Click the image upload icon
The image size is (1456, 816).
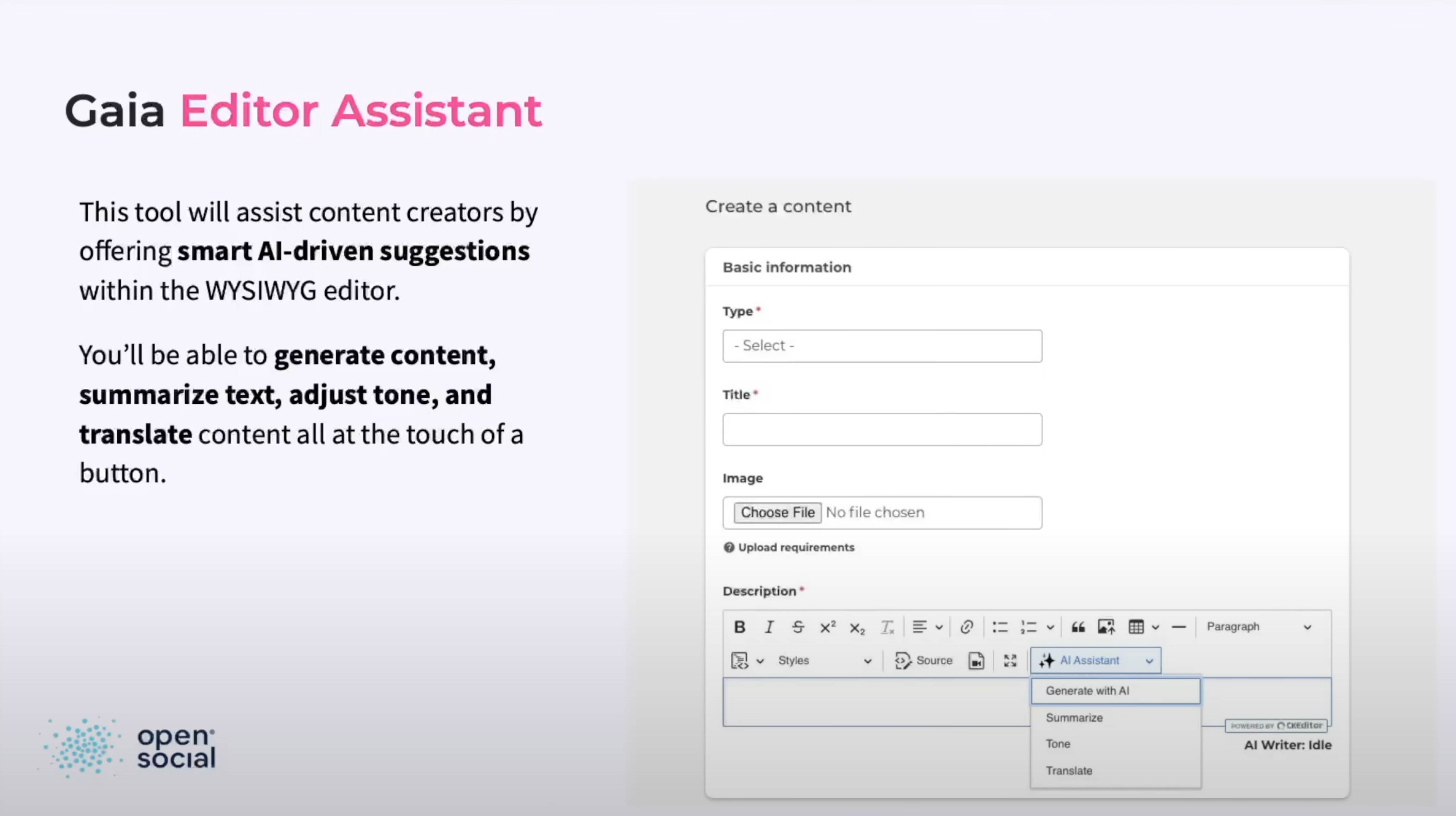tap(1106, 627)
